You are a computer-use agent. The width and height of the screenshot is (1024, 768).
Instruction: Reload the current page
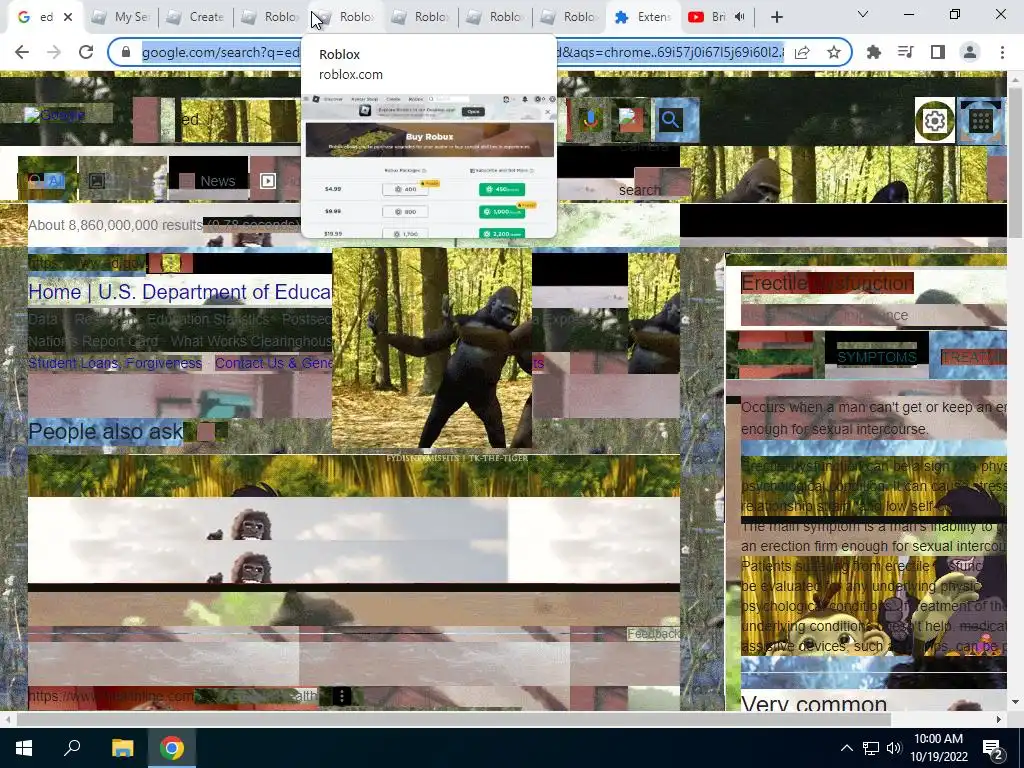(x=86, y=52)
